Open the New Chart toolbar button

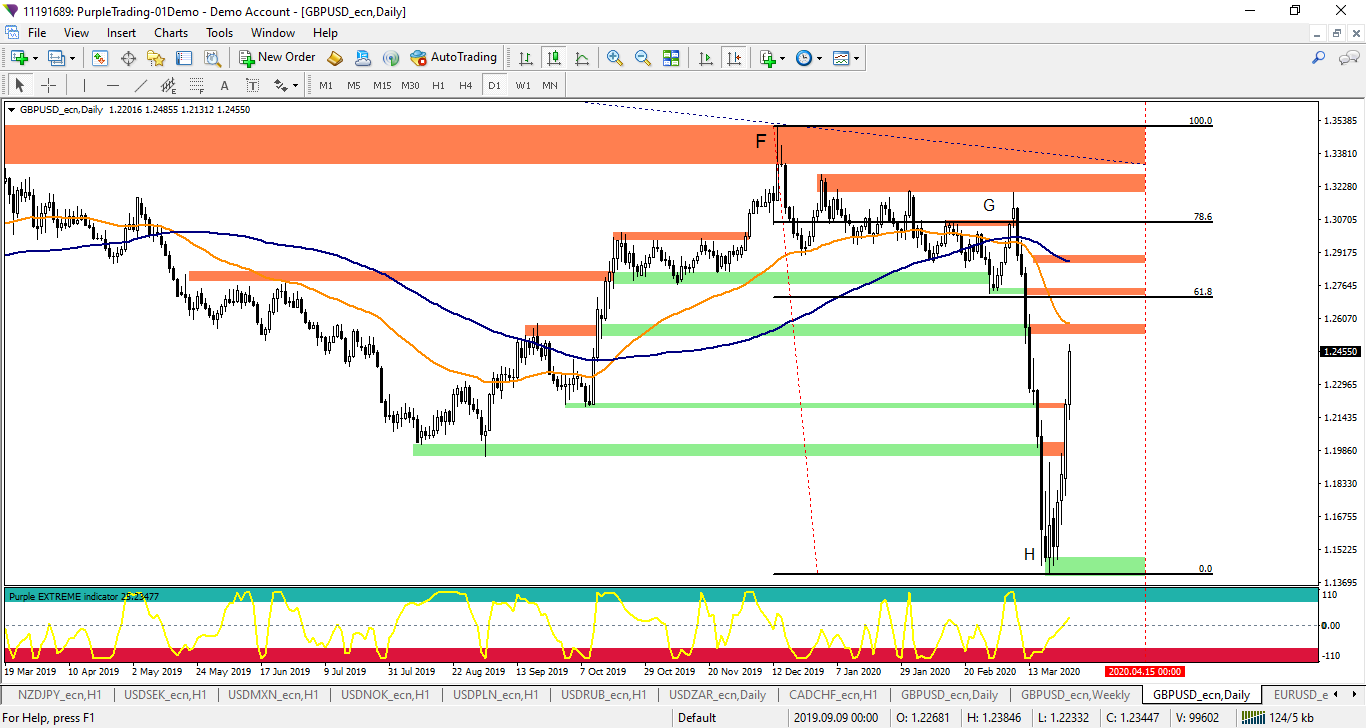[19, 58]
